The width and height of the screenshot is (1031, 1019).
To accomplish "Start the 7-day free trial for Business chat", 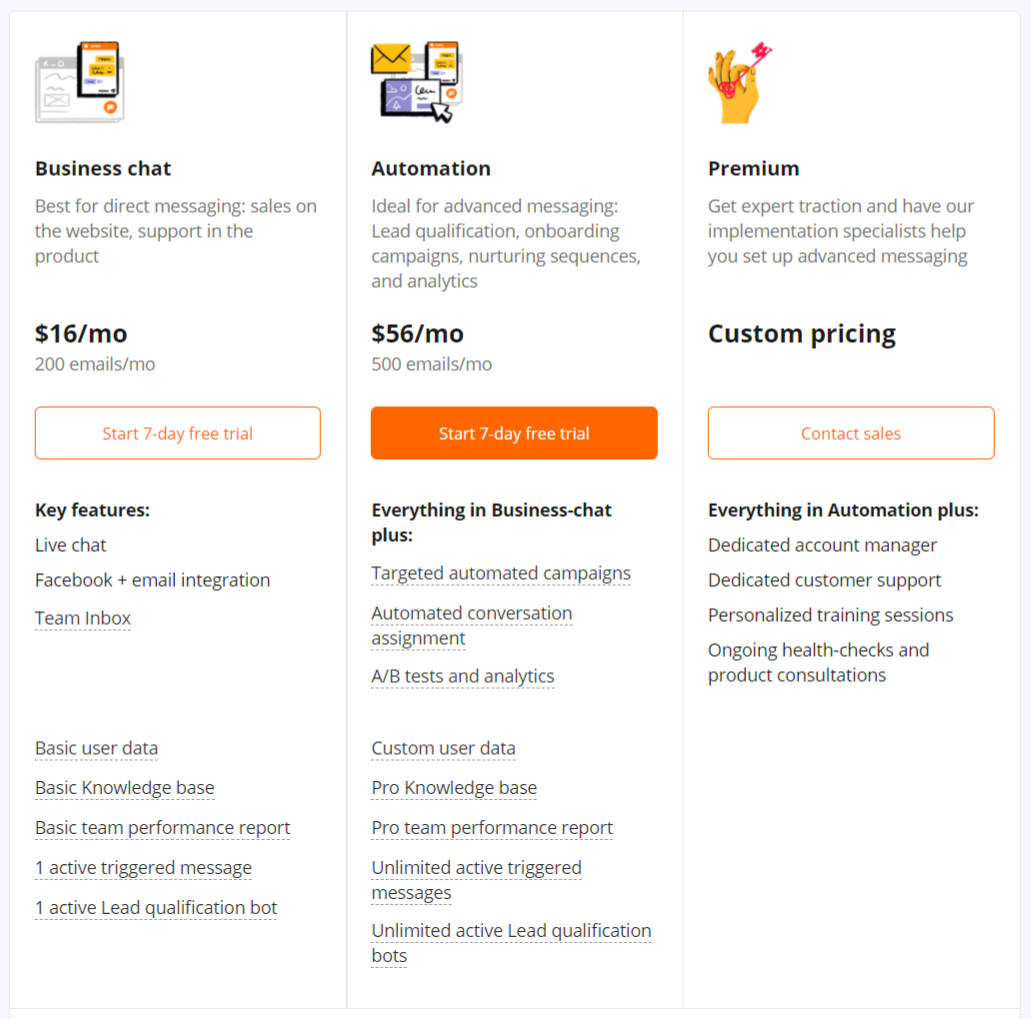I will [177, 433].
